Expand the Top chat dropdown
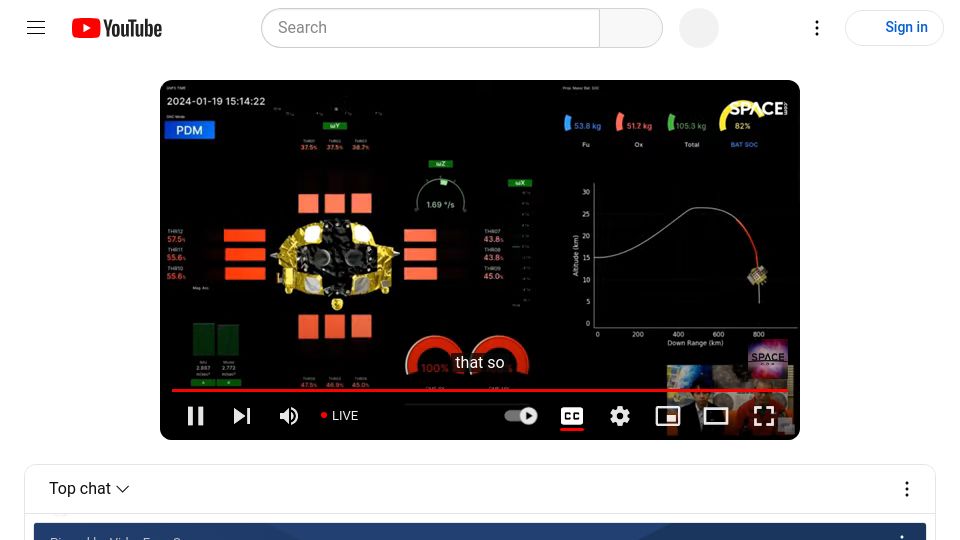 pos(89,489)
